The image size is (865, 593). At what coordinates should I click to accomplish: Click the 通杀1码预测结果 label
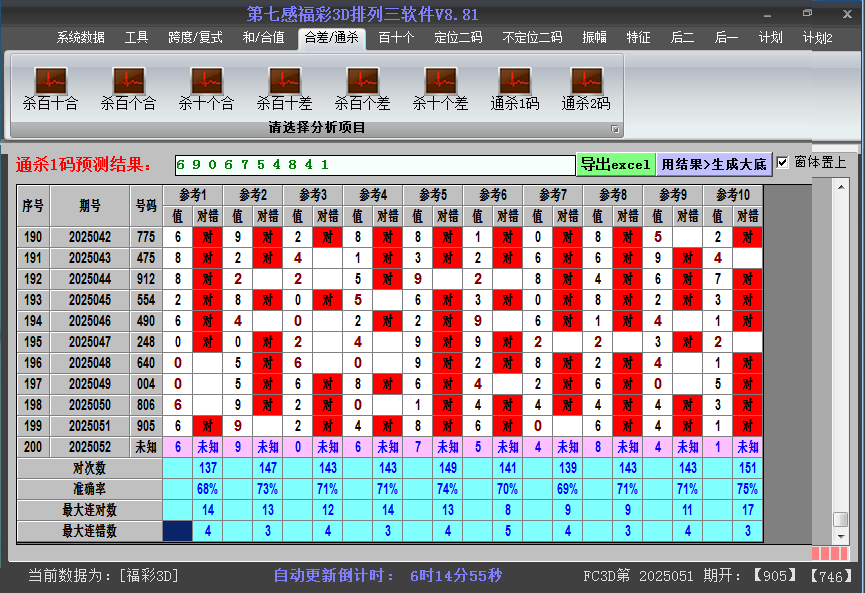point(84,164)
